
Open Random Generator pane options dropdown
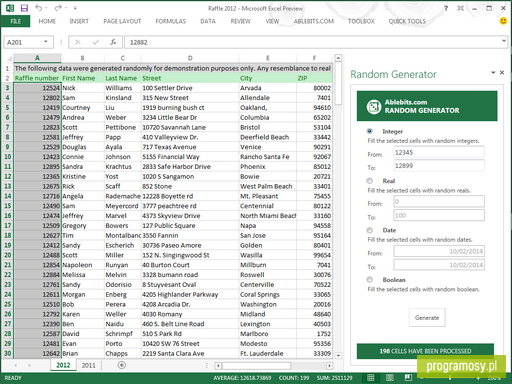click(x=493, y=72)
